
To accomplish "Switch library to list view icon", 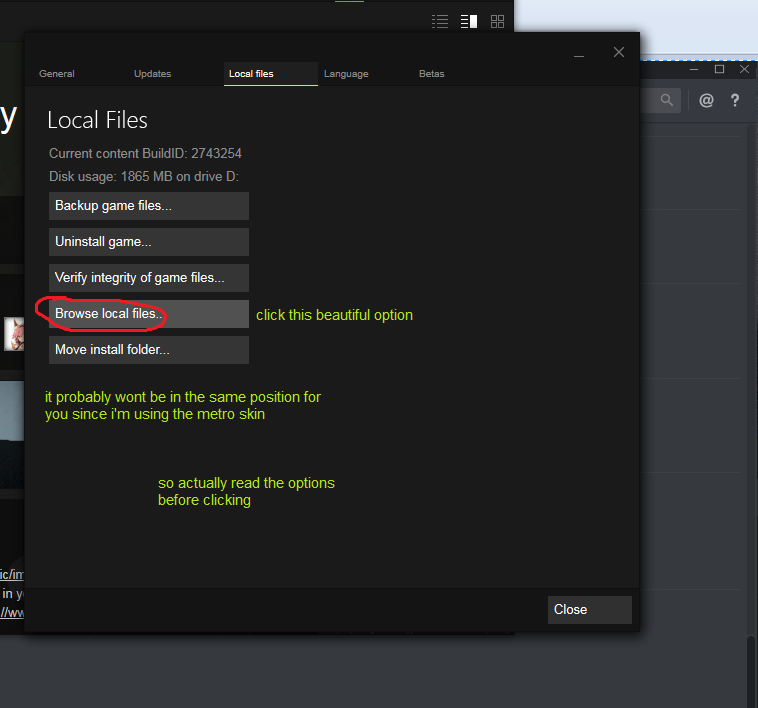I will 440,21.
